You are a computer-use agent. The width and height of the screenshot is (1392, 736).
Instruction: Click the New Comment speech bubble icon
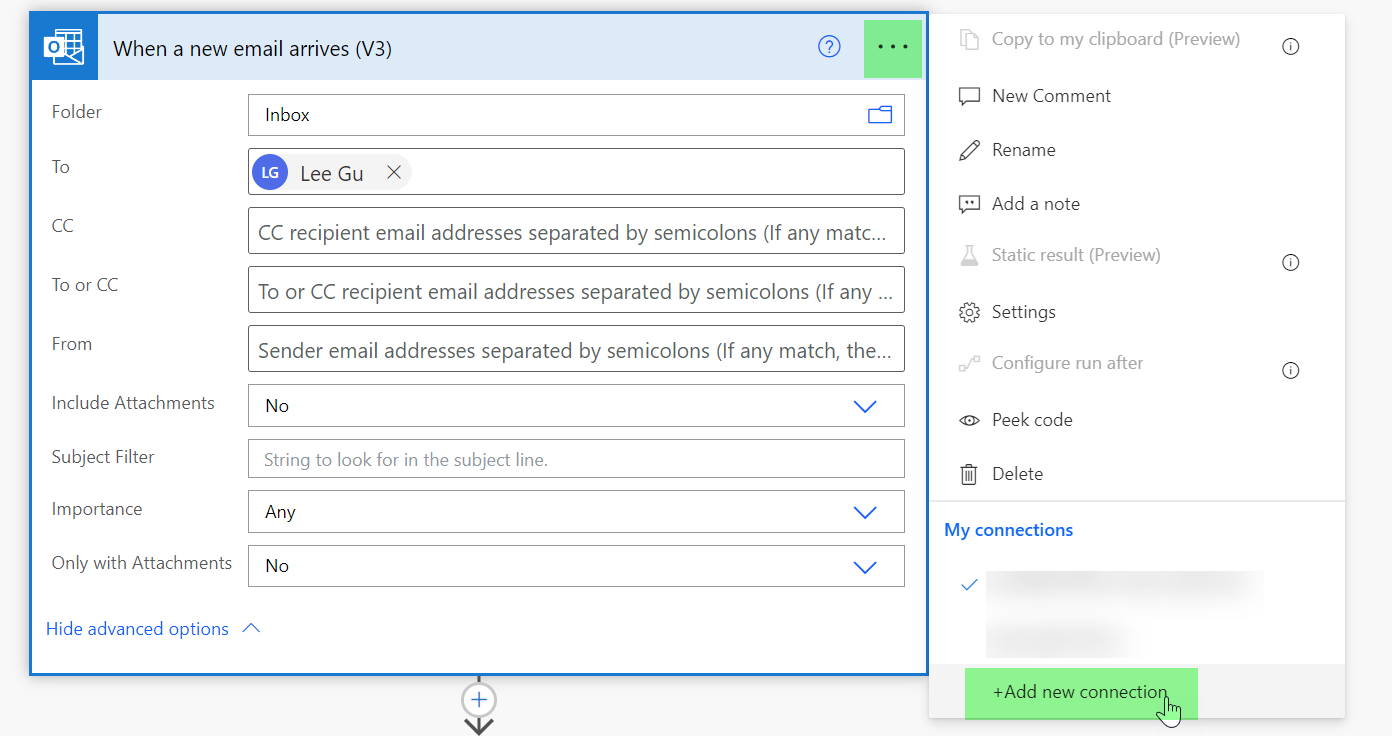point(968,96)
